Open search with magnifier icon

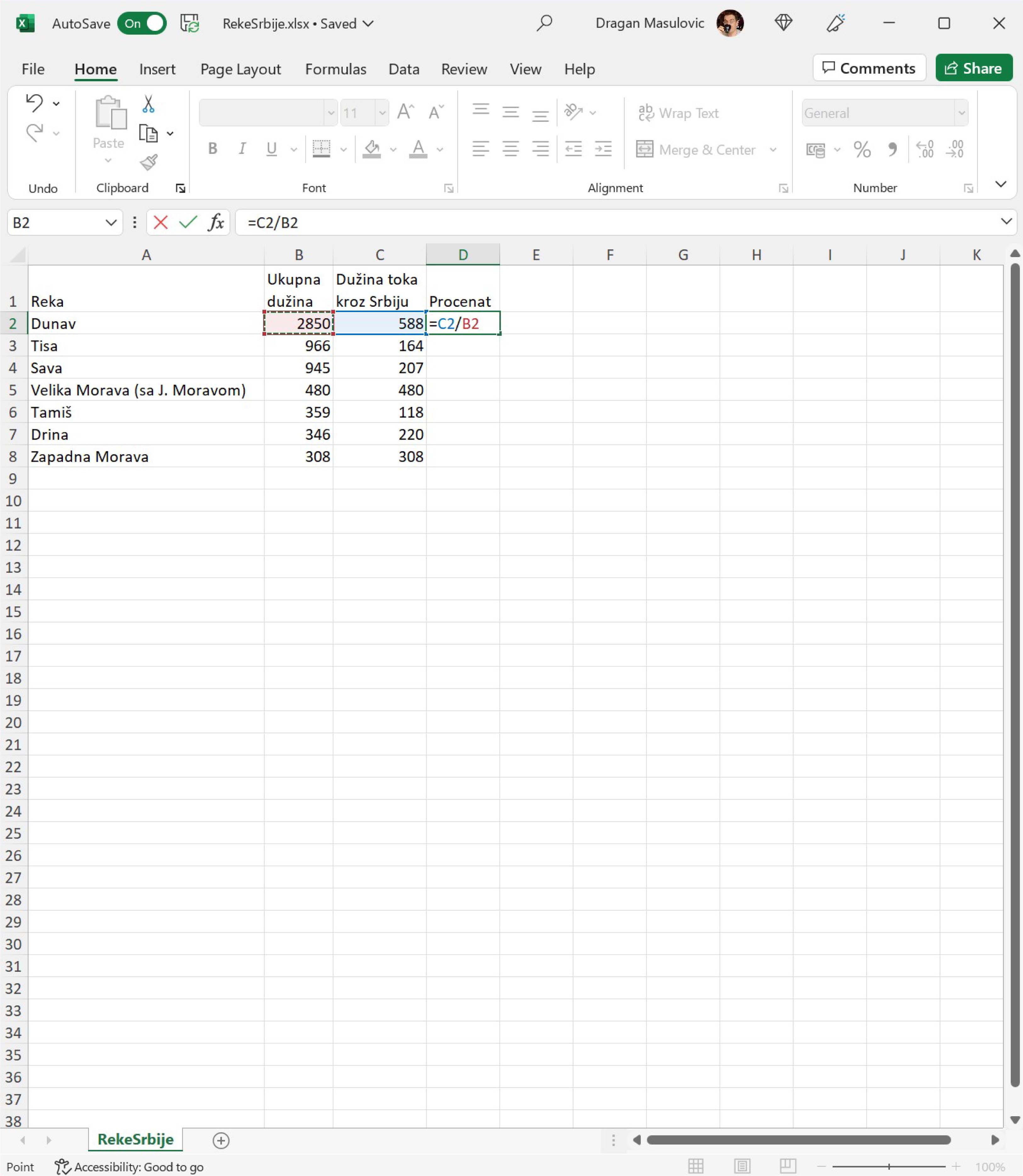(544, 23)
